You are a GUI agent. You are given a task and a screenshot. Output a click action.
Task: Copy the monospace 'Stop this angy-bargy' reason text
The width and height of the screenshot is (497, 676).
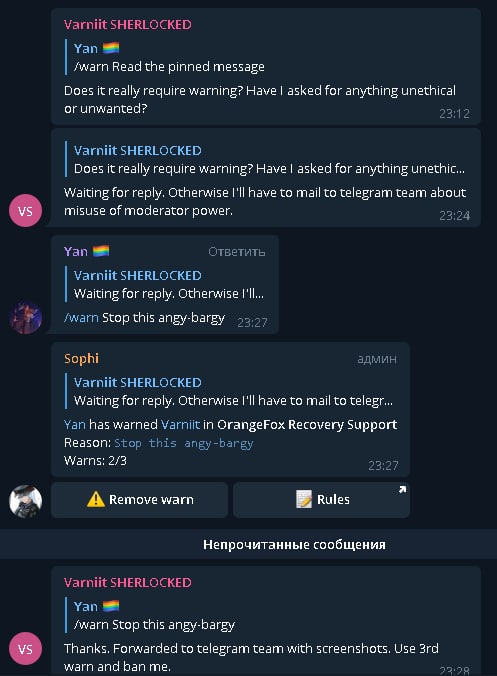coord(184,443)
